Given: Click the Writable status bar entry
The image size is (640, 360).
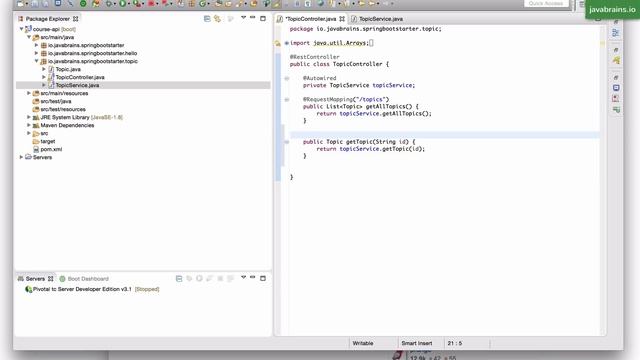Looking at the screenshot, I should tap(362, 343).
